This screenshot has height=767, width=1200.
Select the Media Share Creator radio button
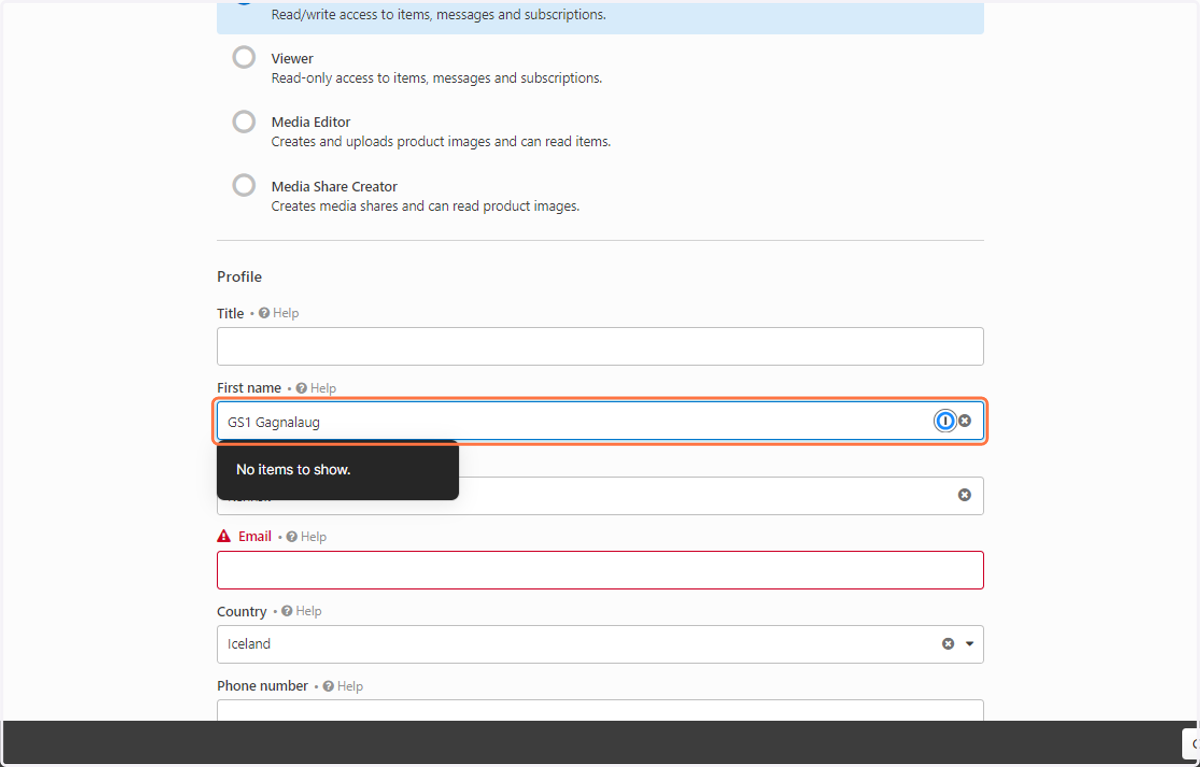(x=244, y=186)
